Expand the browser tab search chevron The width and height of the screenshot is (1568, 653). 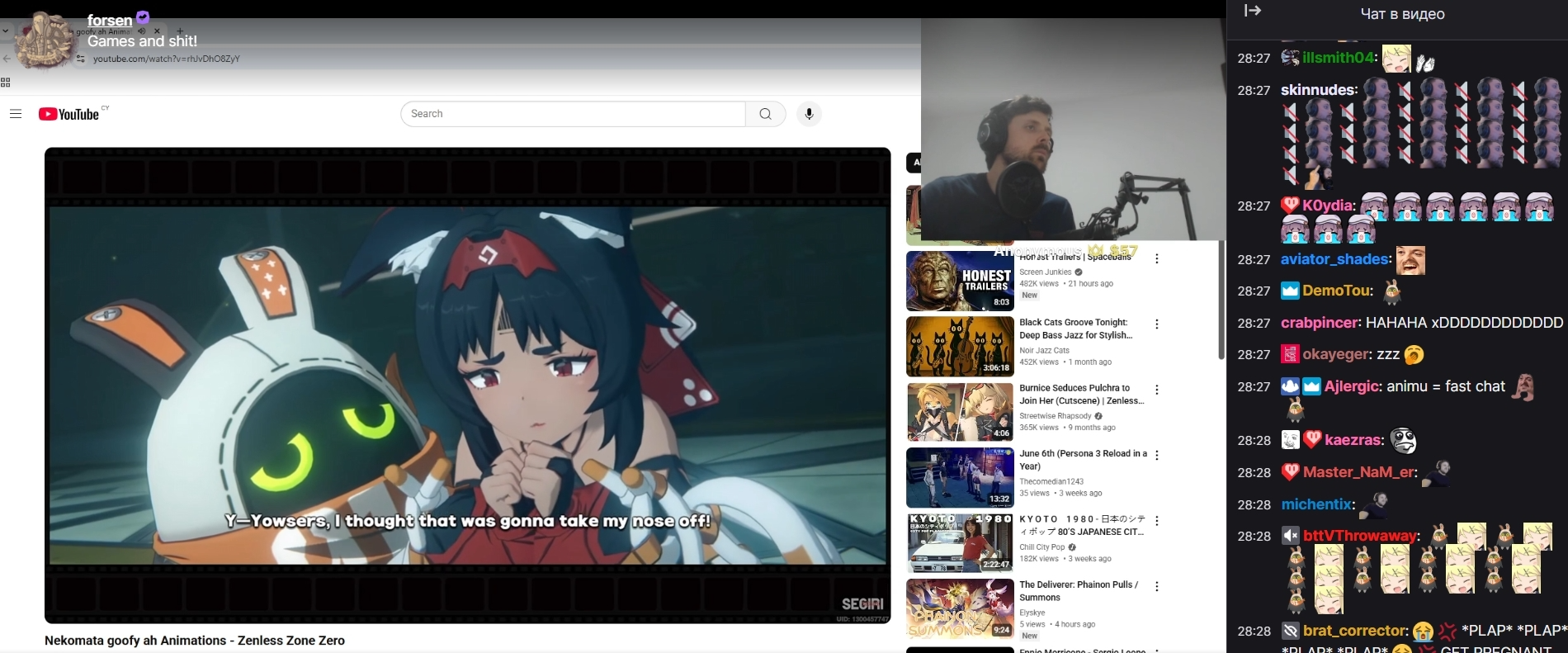pos(5,31)
